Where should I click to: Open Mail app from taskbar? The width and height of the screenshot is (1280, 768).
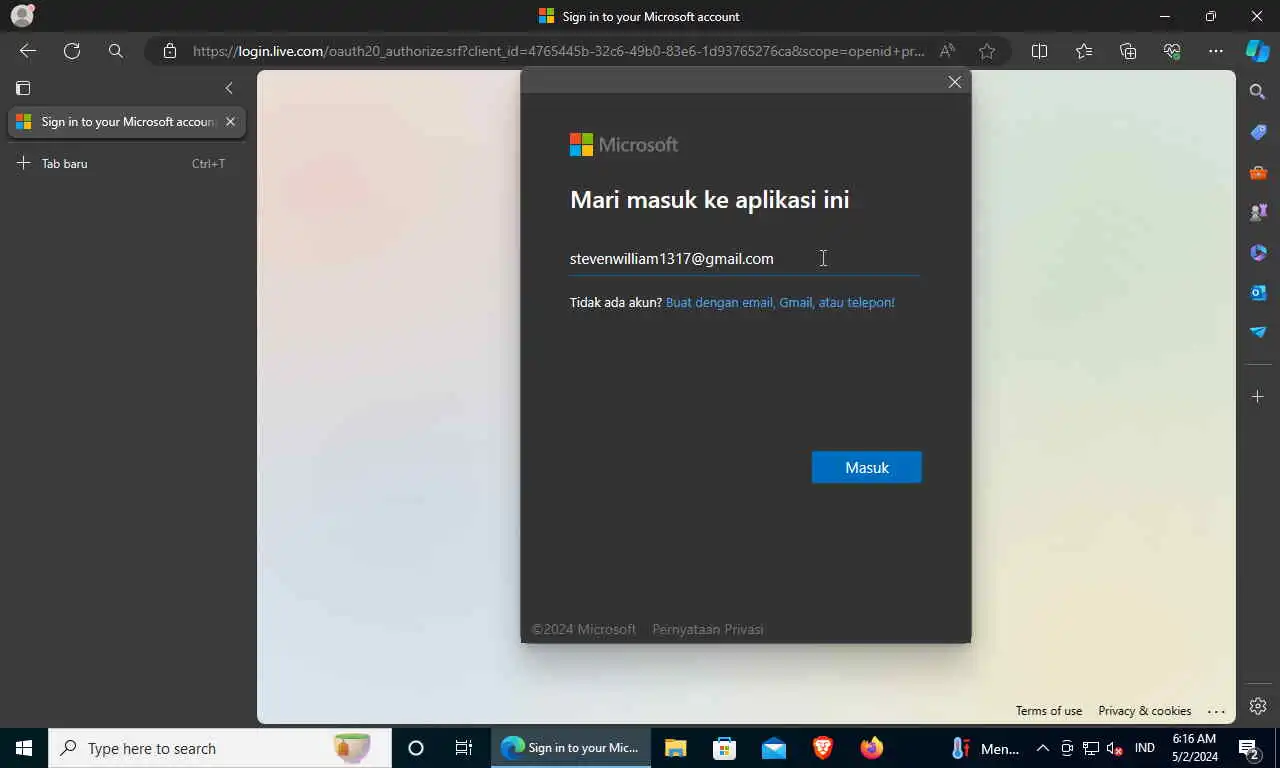point(774,748)
